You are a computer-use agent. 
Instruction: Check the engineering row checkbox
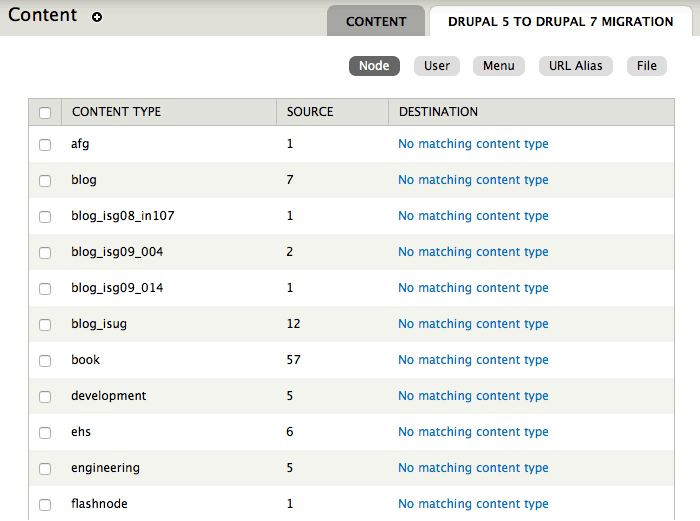(45, 468)
